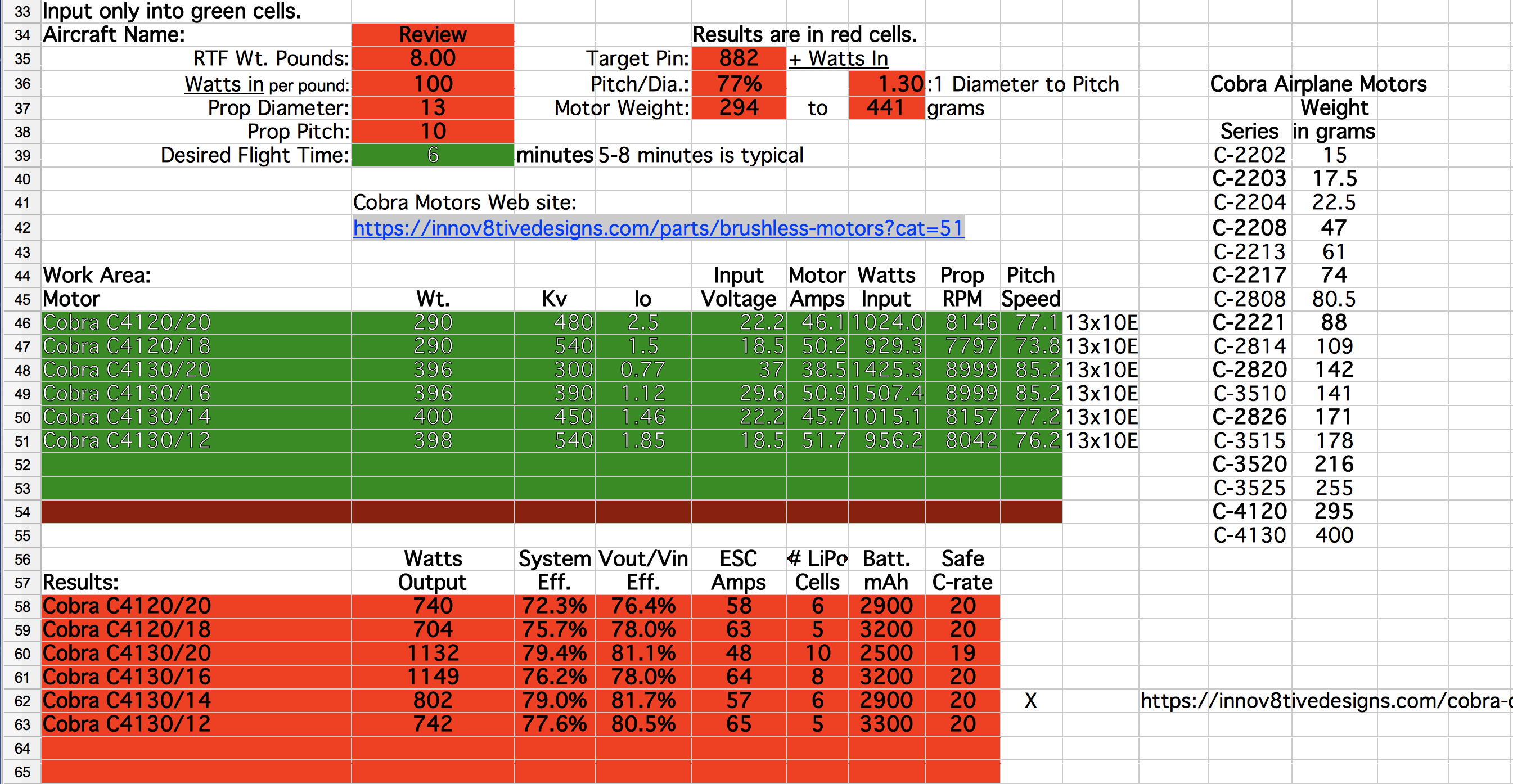The width and height of the screenshot is (1513, 784).
Task: Click the Vout/Vin Eff. value 81.7%
Action: [643, 700]
